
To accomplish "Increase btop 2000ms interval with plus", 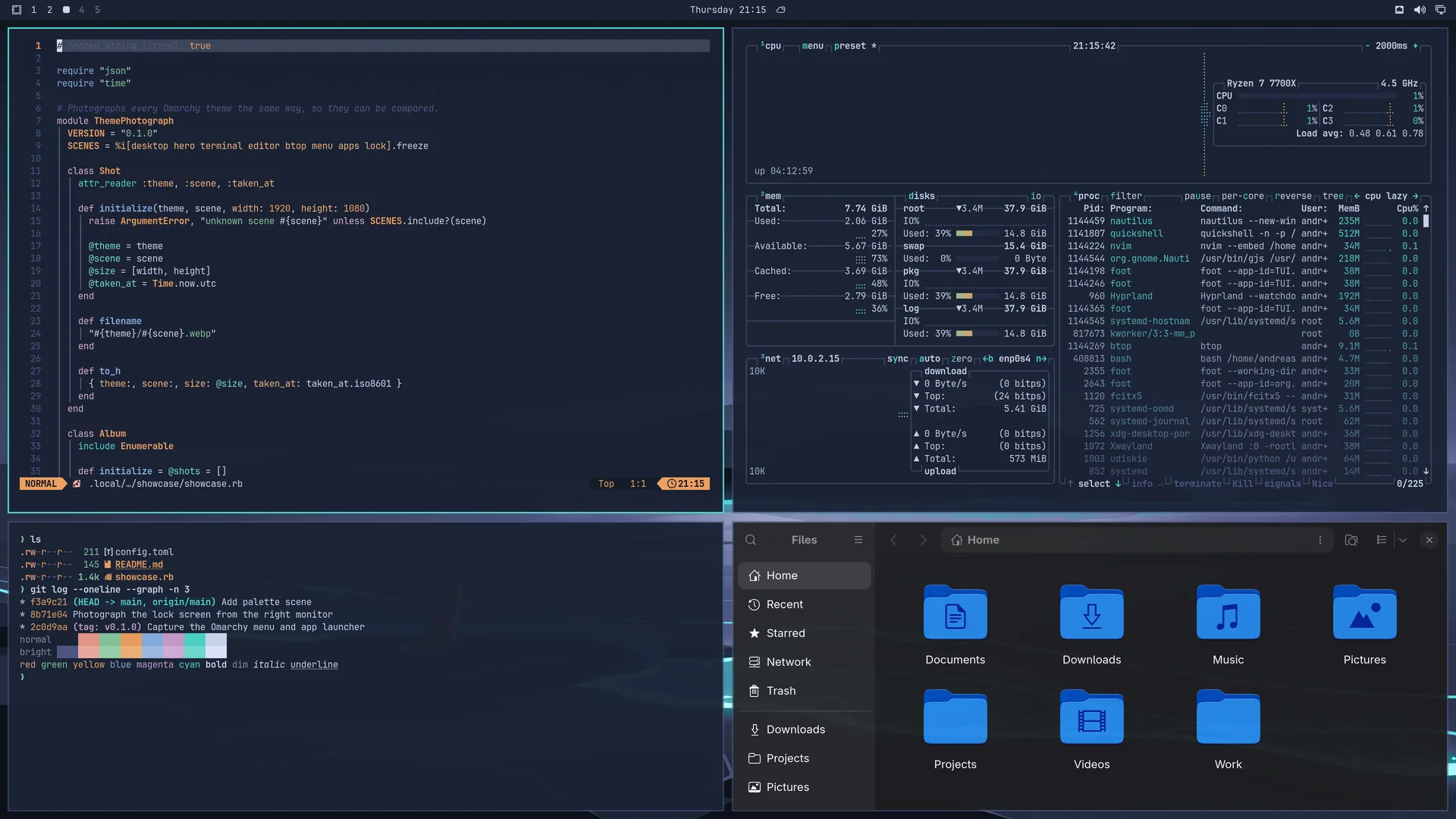I will pyautogui.click(x=1415, y=45).
